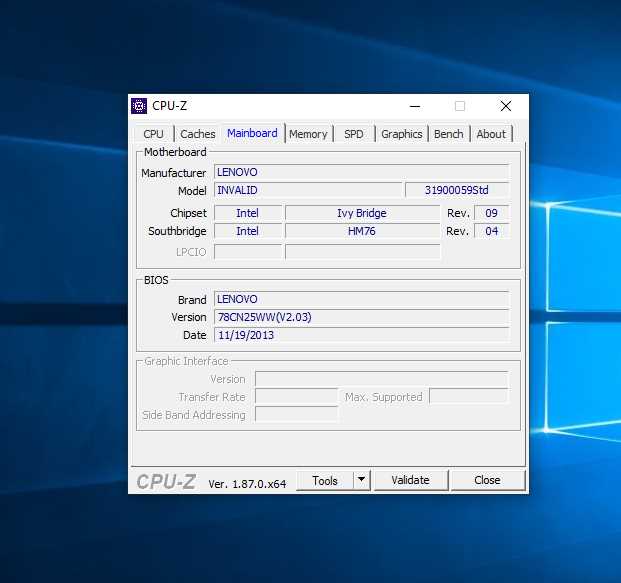Image resolution: width=621 pixels, height=583 pixels.
Task: Switch to the Graphics tab
Action: pyautogui.click(x=402, y=134)
